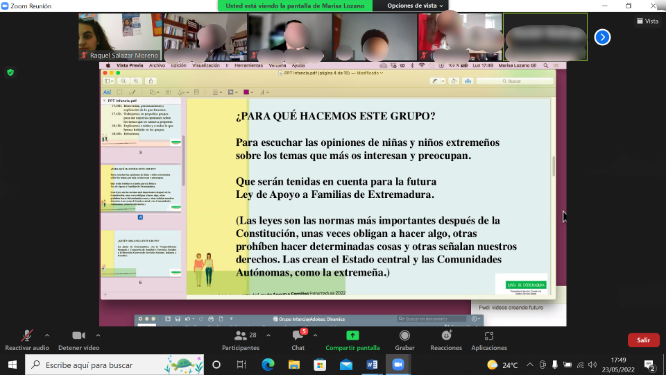Open shapes dropdown in markup bar
Viewport: 666px width, 375px height.
point(154,92)
